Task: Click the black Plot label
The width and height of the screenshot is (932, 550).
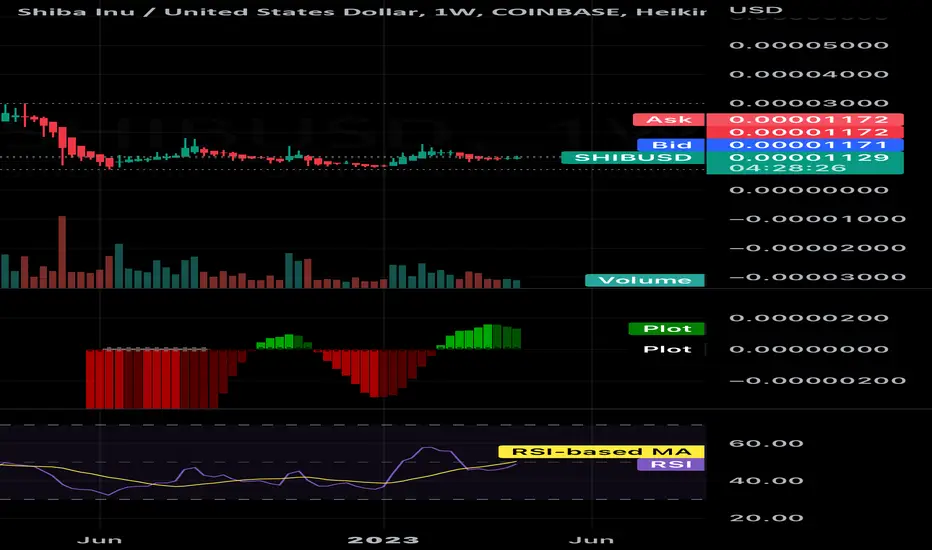Action: [667, 349]
